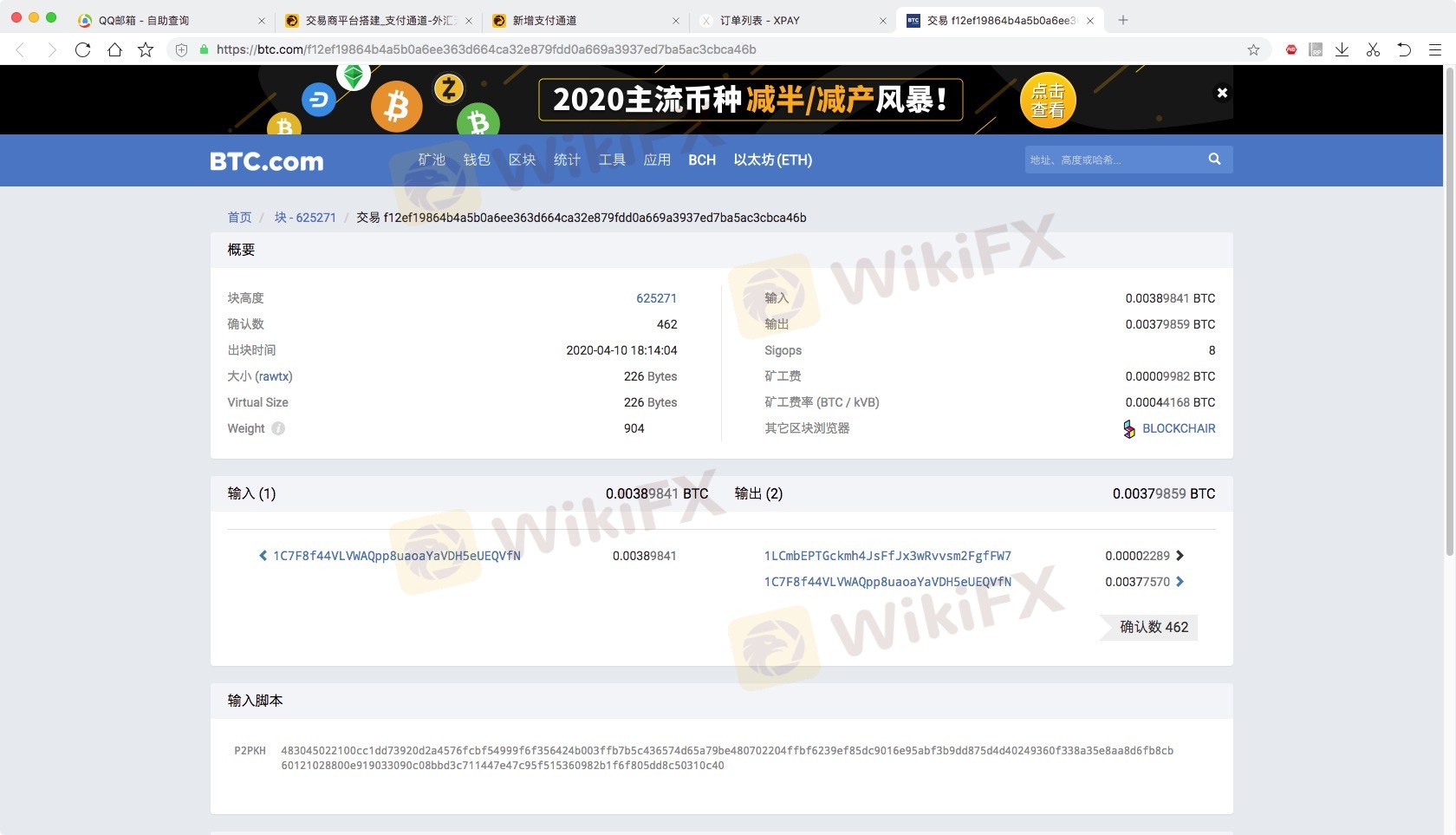
Task: Bookmark page using address bar star
Action: [x=1253, y=49]
